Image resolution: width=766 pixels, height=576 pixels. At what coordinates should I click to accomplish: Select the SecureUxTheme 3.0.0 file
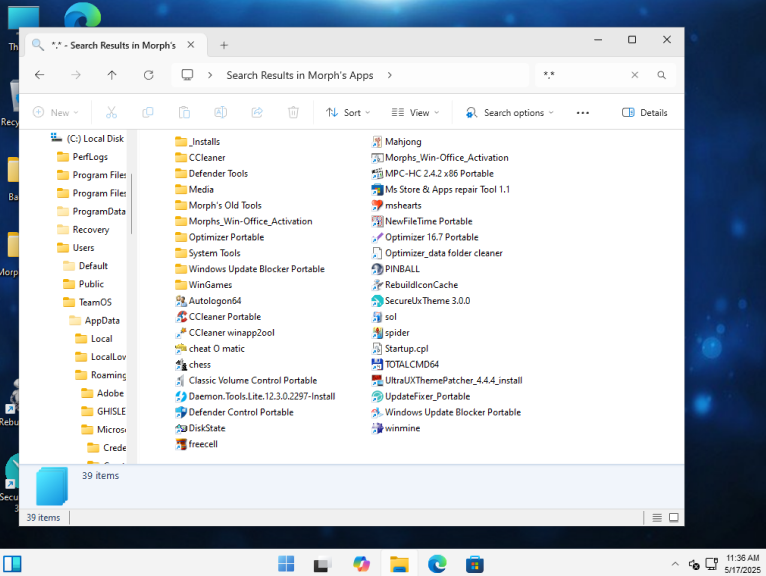tap(421, 301)
